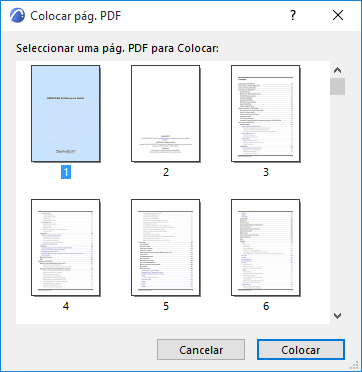
Task: Select PDF page 1 thumbnail
Action: coord(66,114)
